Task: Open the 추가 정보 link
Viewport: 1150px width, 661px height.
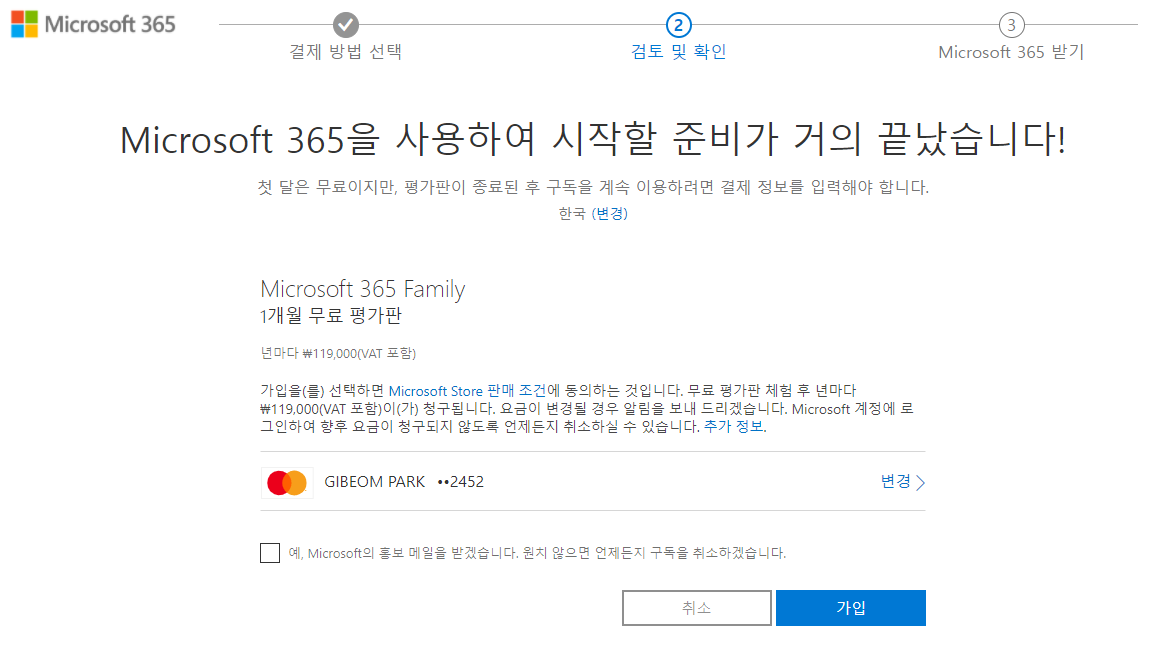Action: pos(733,426)
